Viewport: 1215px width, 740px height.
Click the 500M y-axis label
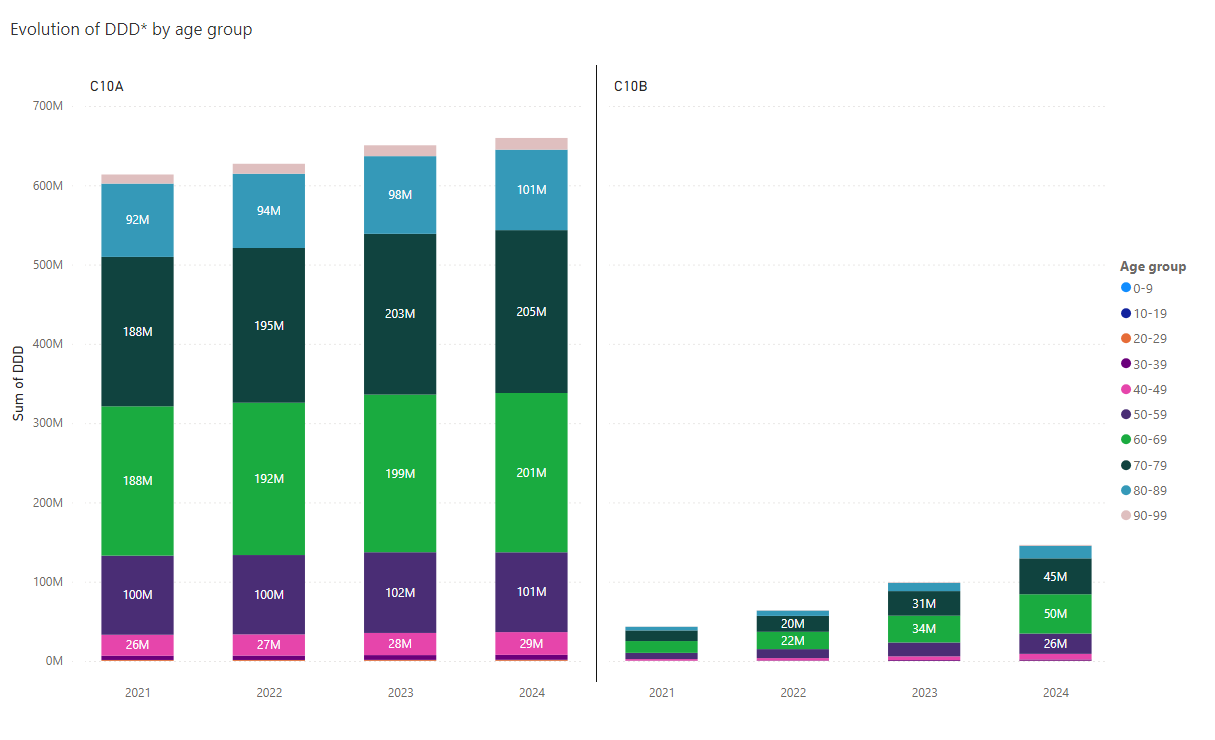pyautogui.click(x=48, y=265)
